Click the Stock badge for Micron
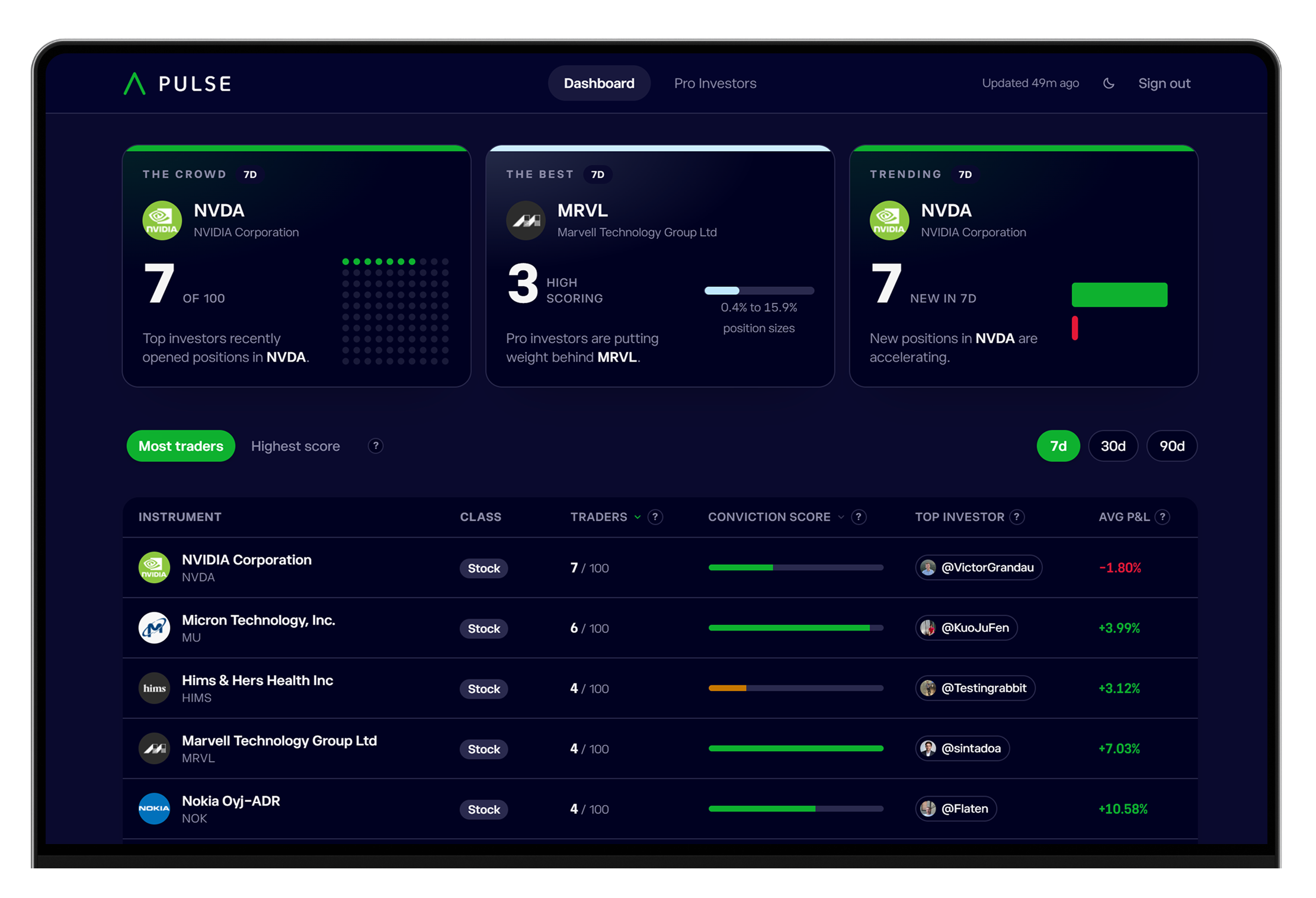1316x898 pixels. pyautogui.click(x=484, y=628)
